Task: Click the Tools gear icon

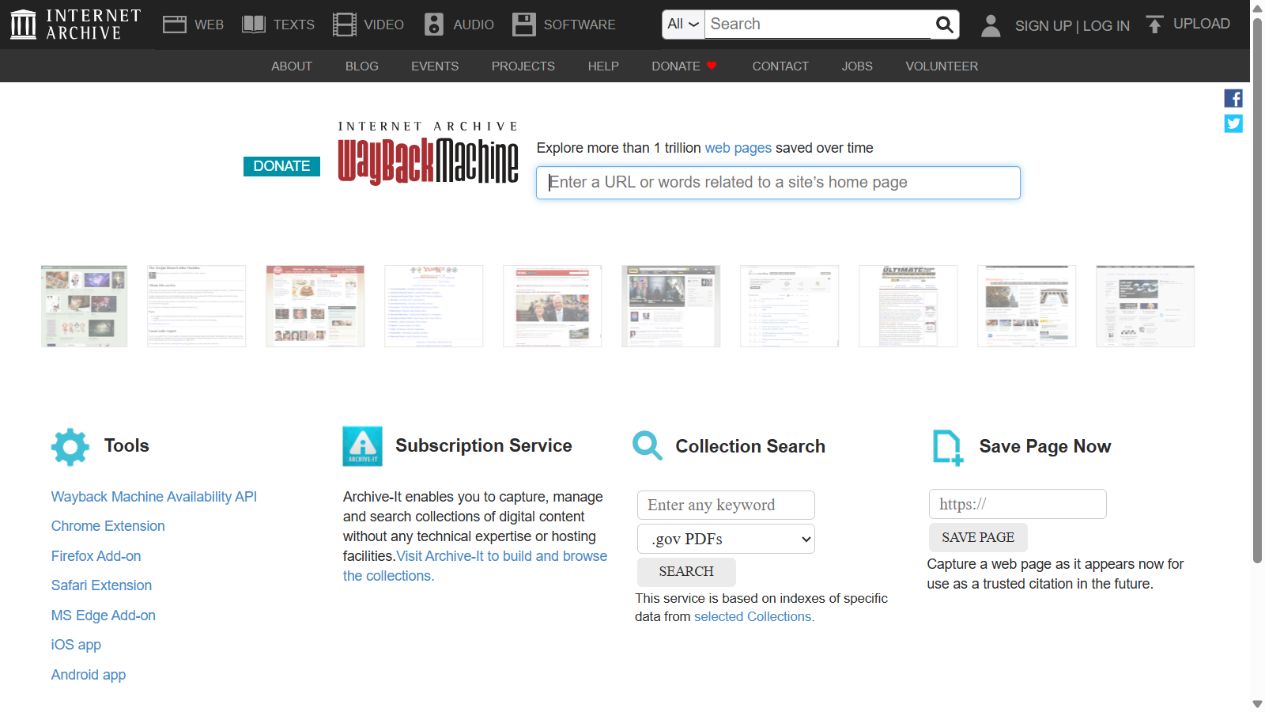Action: [x=70, y=446]
